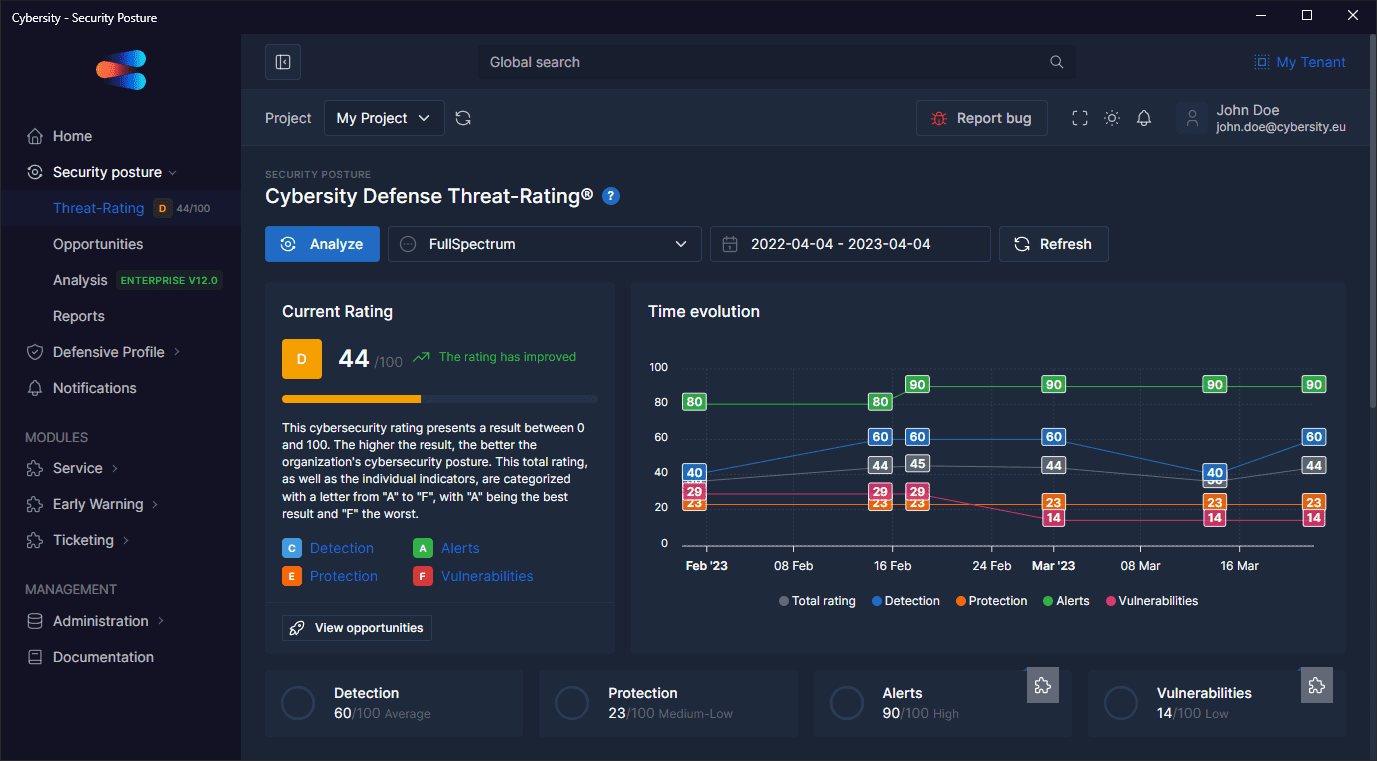Open the date range picker field
1377x761 pixels.
point(850,244)
